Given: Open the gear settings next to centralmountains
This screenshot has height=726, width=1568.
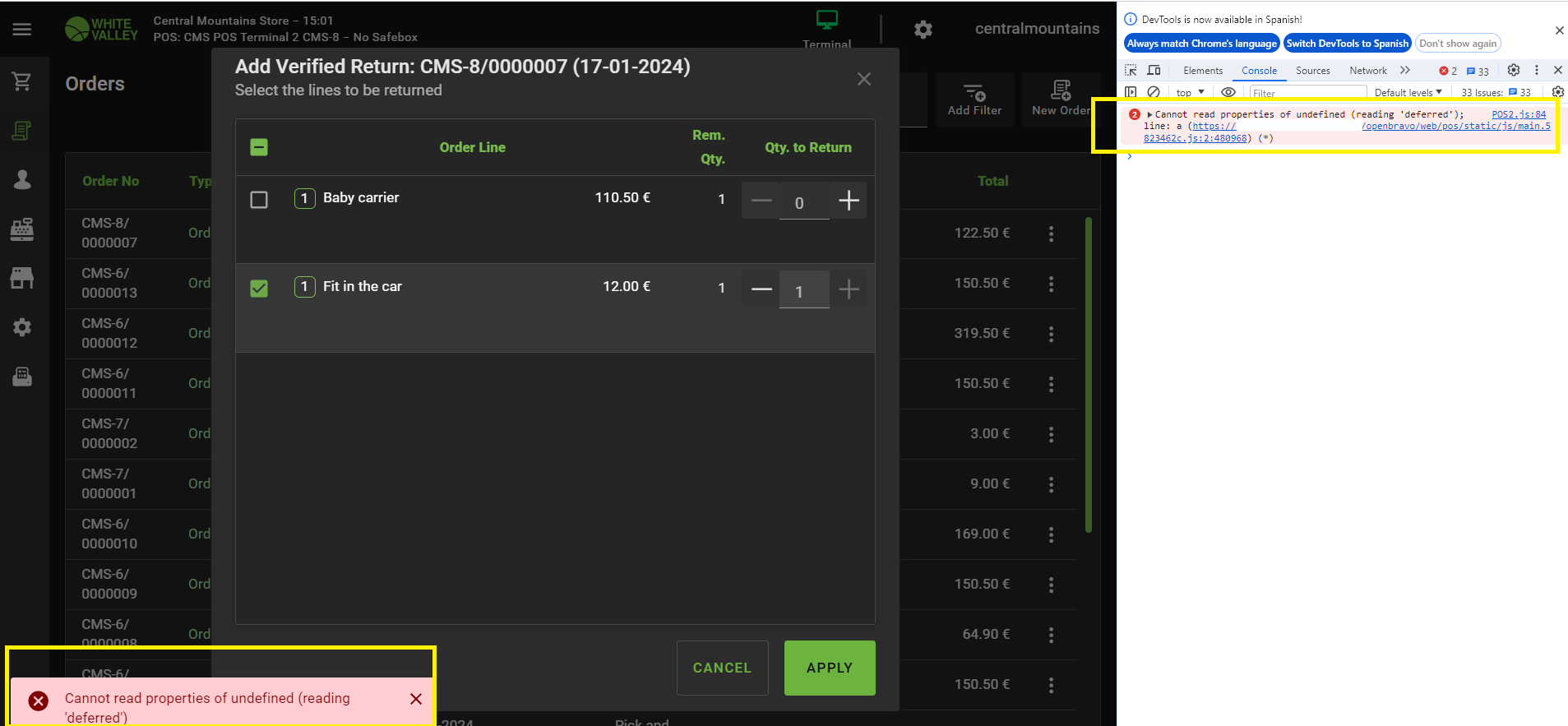Looking at the screenshot, I should (x=923, y=30).
